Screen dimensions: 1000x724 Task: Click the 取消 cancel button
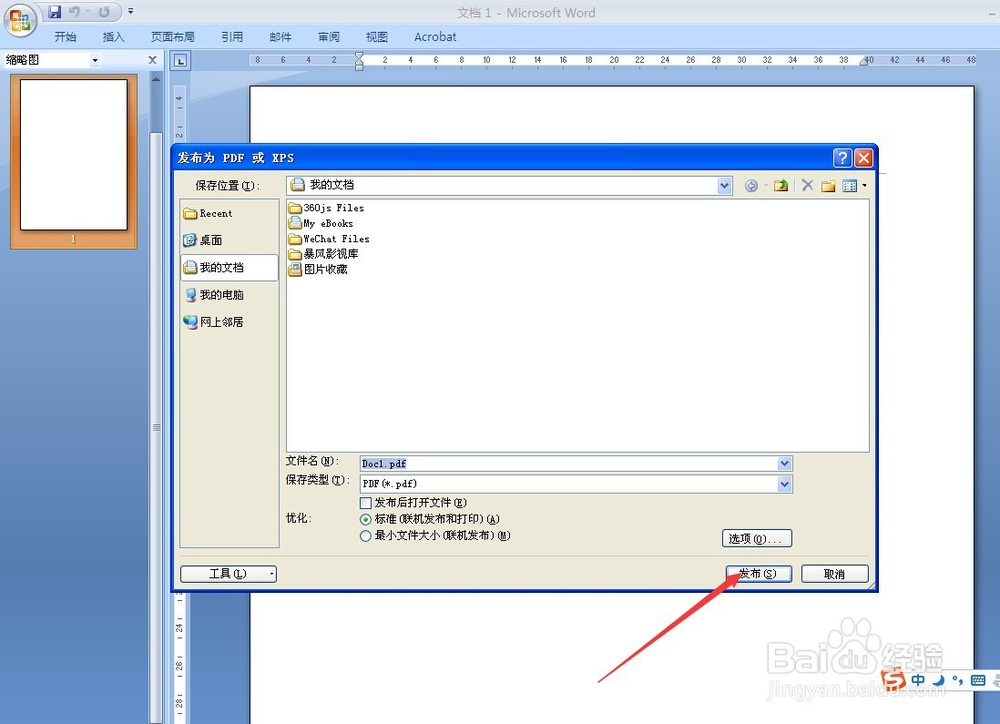(835, 574)
